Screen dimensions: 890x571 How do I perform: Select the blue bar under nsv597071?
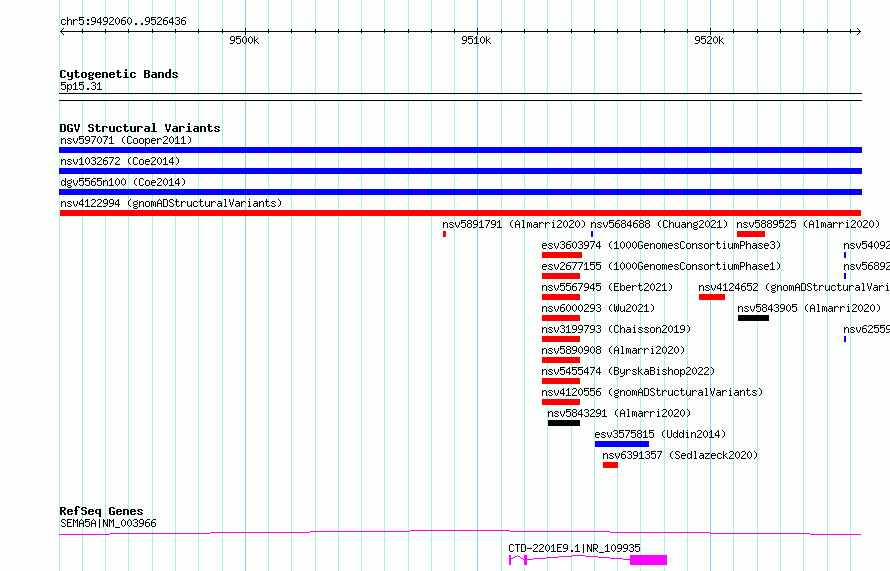click(460, 150)
